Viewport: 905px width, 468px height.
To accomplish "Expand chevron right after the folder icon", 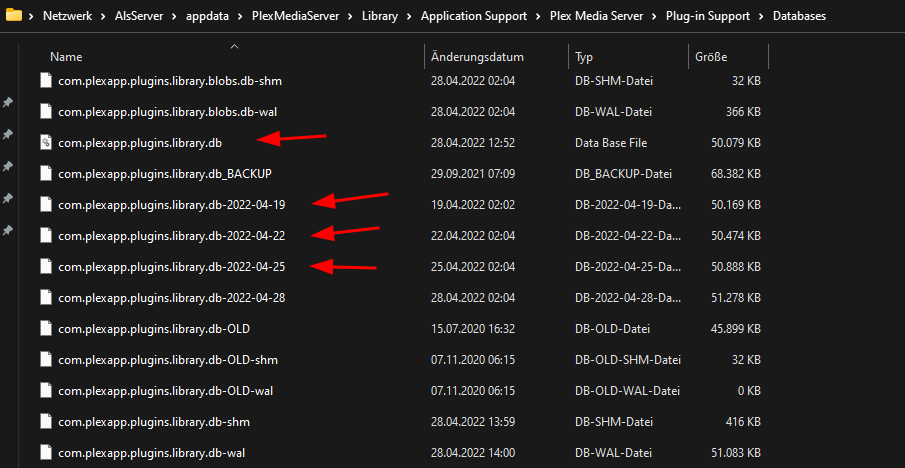I will click(32, 16).
